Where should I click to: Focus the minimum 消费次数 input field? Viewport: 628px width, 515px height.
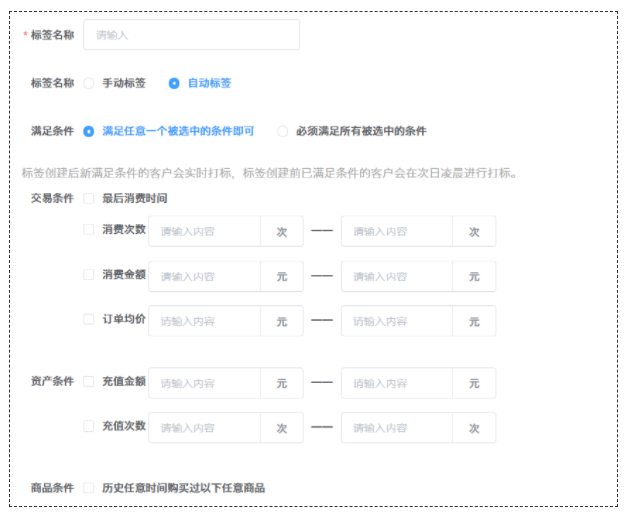click(x=205, y=231)
